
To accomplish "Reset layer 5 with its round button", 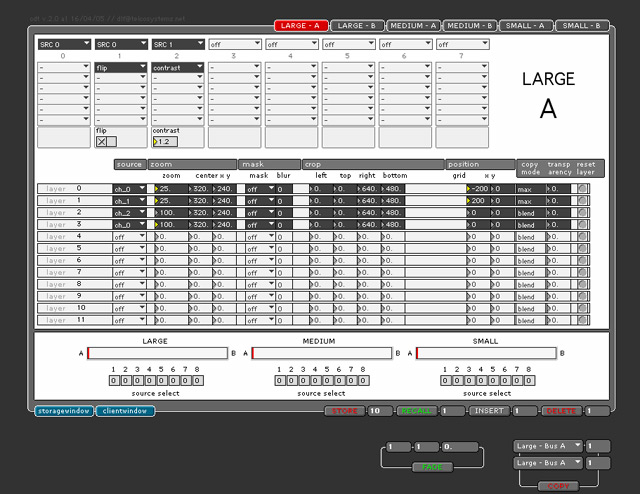I will click(x=582, y=248).
